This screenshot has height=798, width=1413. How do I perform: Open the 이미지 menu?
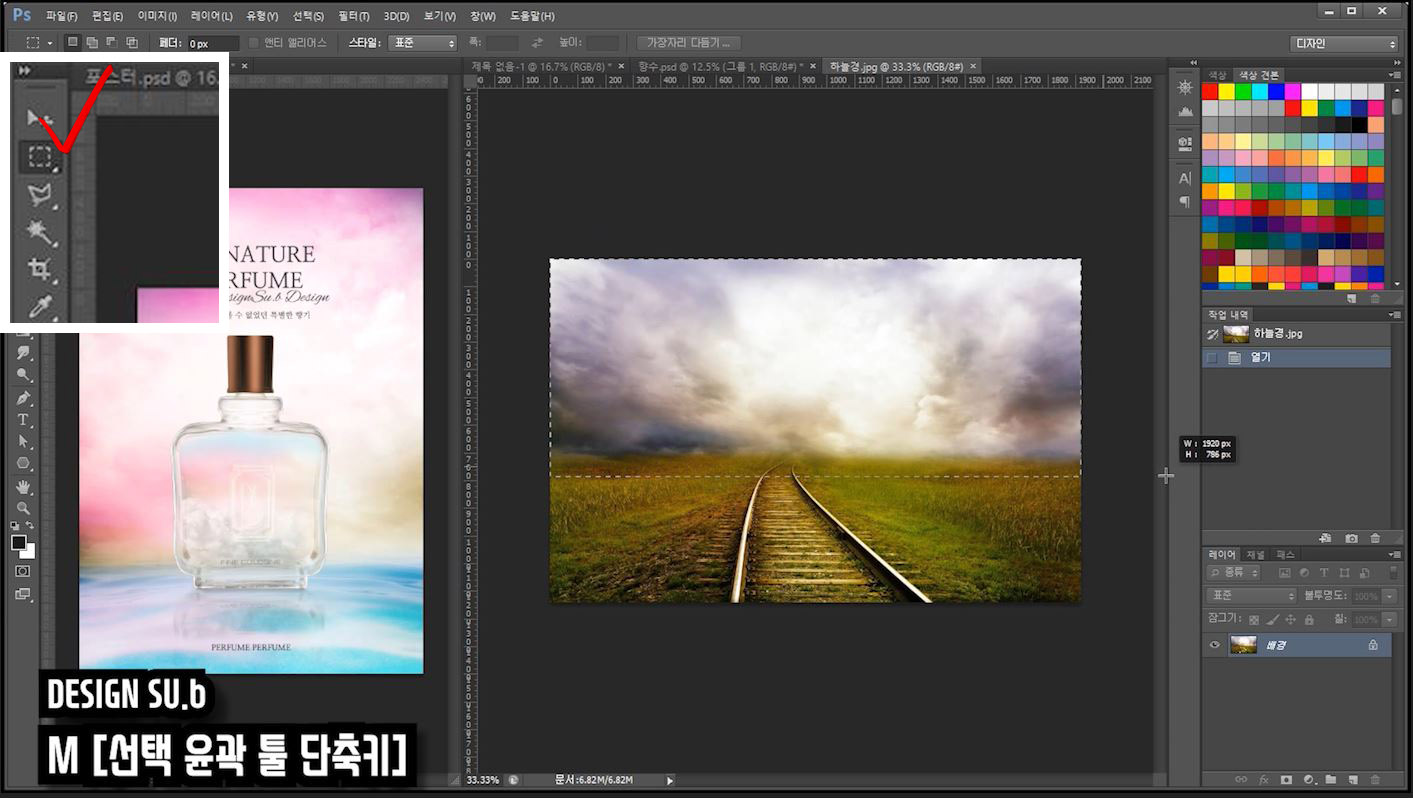[157, 16]
